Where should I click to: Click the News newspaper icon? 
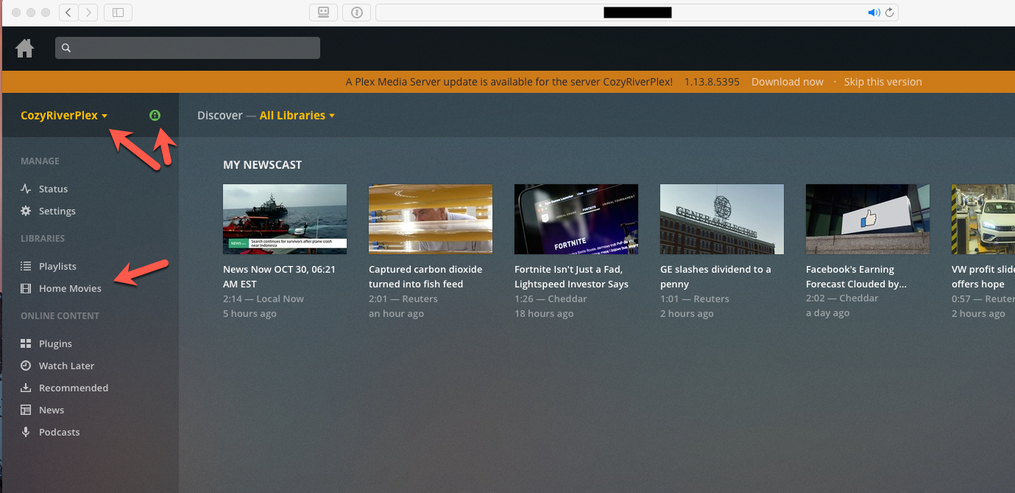[26, 410]
